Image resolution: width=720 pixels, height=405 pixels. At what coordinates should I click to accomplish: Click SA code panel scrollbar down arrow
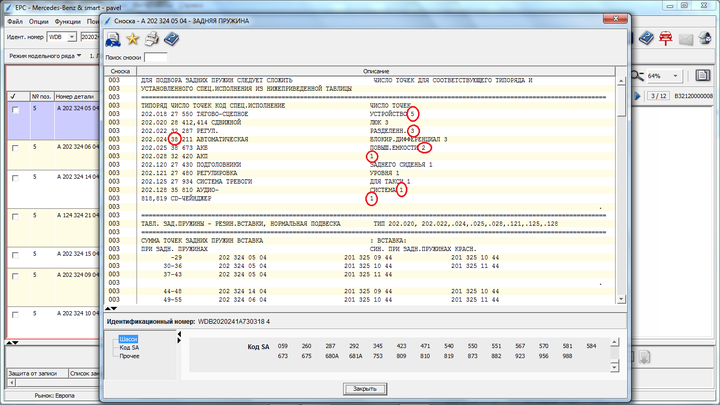[x=614, y=366]
